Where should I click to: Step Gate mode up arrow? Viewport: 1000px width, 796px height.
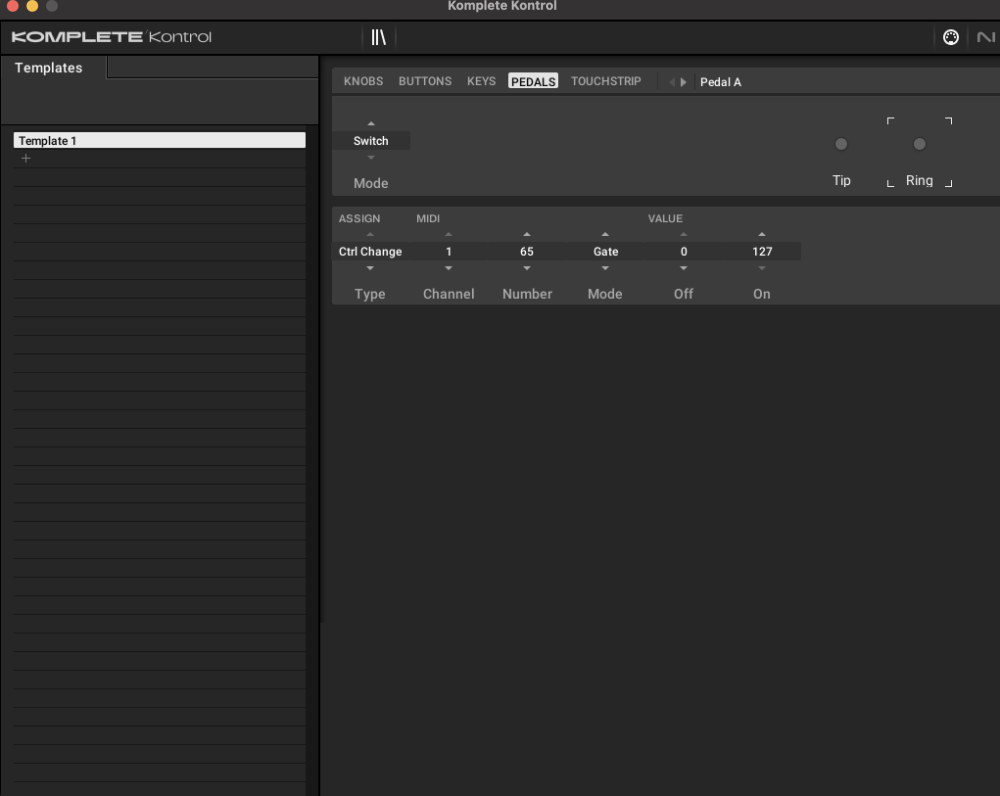click(x=605, y=235)
